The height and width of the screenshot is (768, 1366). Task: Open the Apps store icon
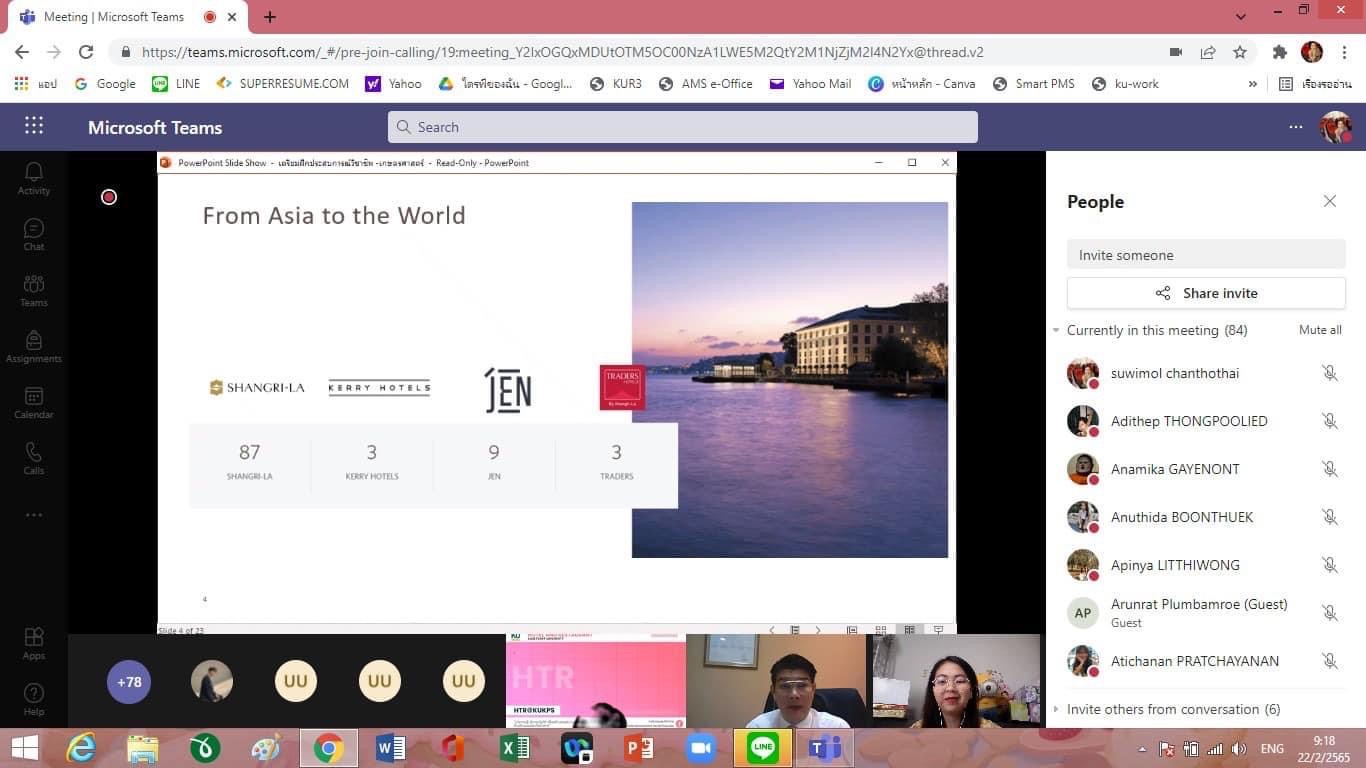[33, 643]
